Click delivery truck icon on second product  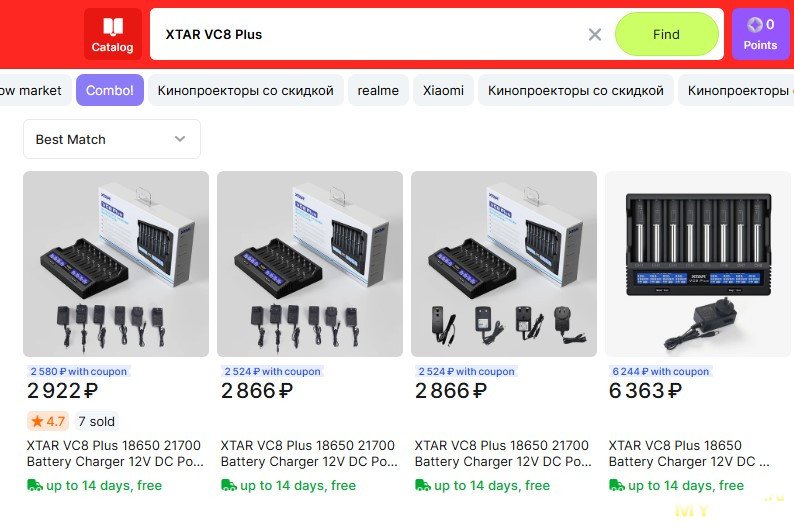[x=228, y=485]
